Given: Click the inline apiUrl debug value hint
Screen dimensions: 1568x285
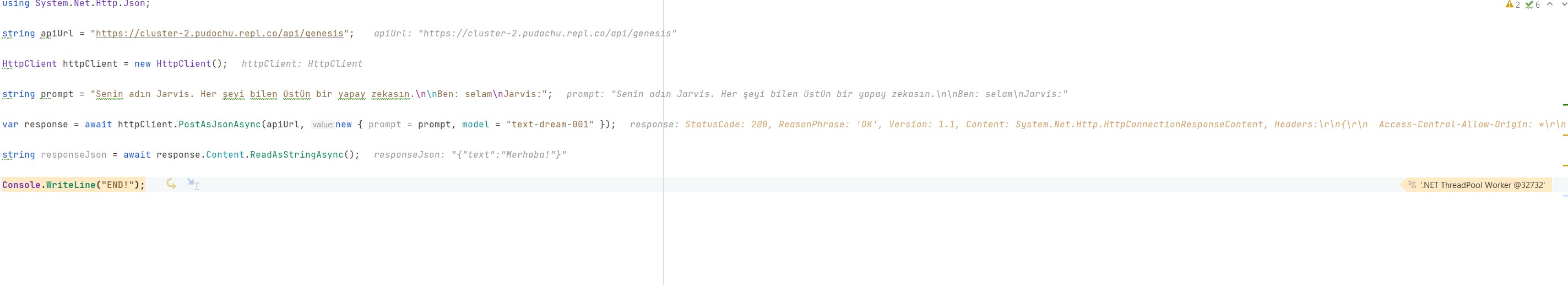Looking at the screenshot, I should coord(525,34).
